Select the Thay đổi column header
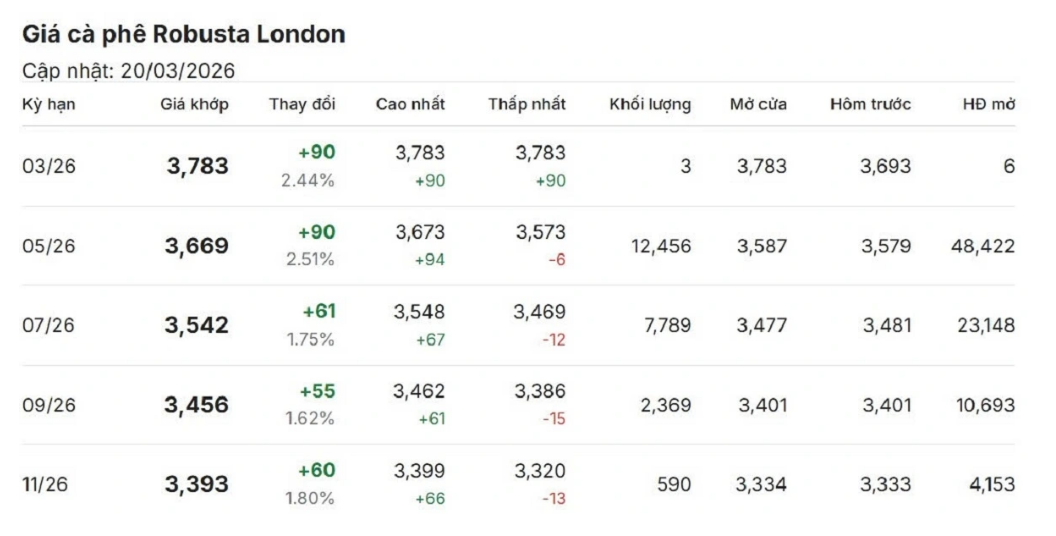The height and width of the screenshot is (536, 1056). point(302,104)
